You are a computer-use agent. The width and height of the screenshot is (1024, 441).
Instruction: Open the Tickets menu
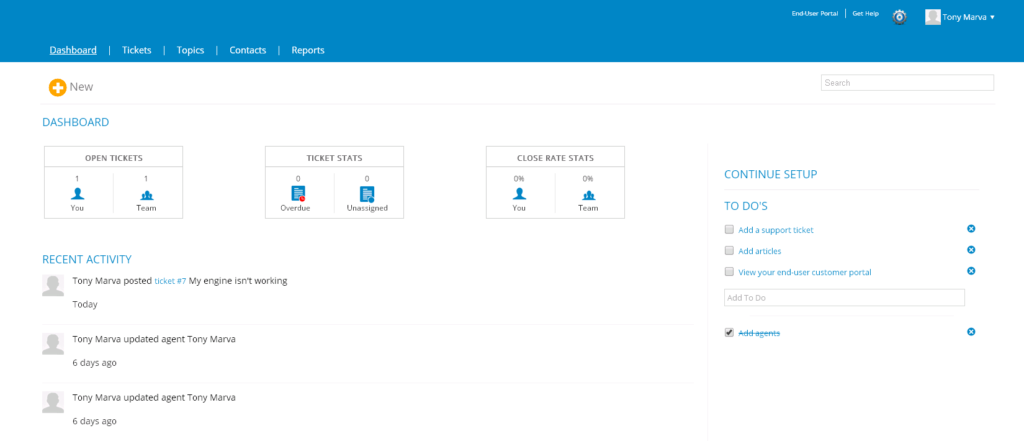(136, 50)
